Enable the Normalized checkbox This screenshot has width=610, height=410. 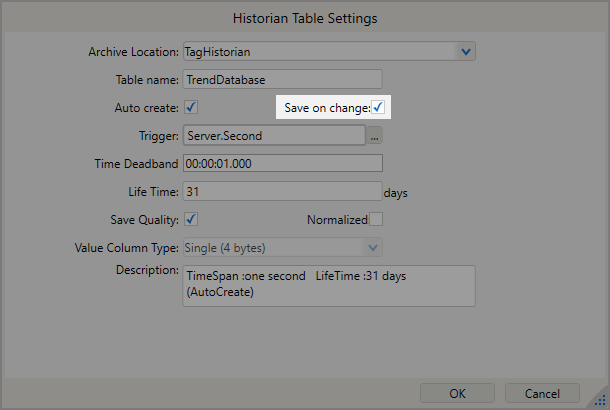(x=376, y=219)
